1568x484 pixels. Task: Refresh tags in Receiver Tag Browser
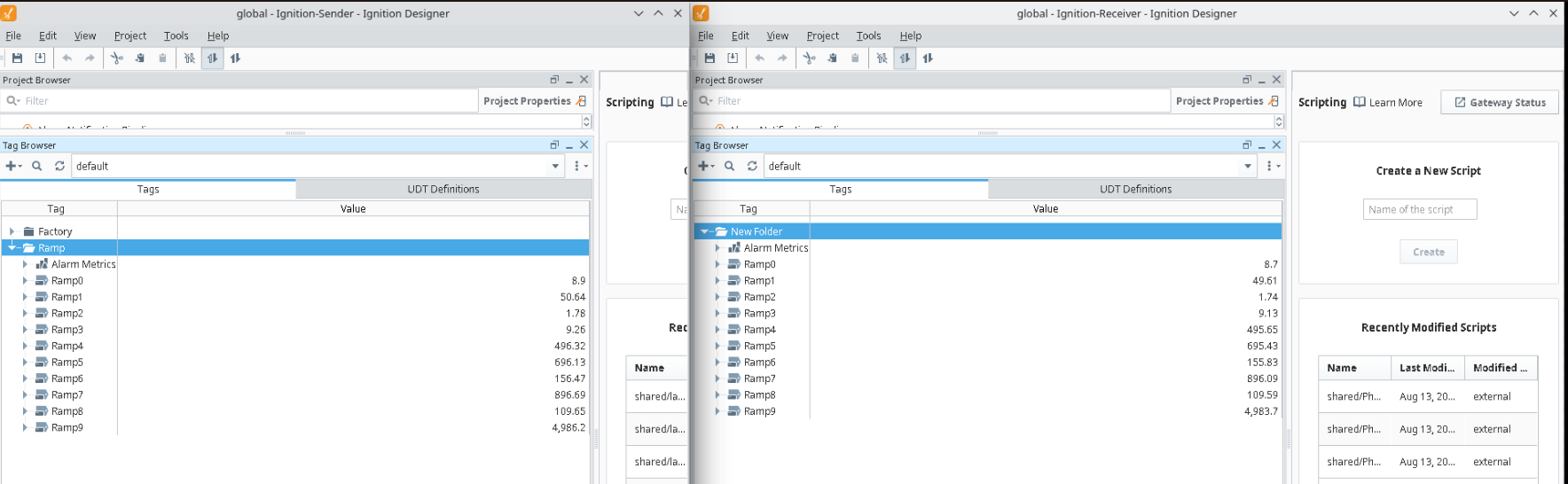coord(752,166)
